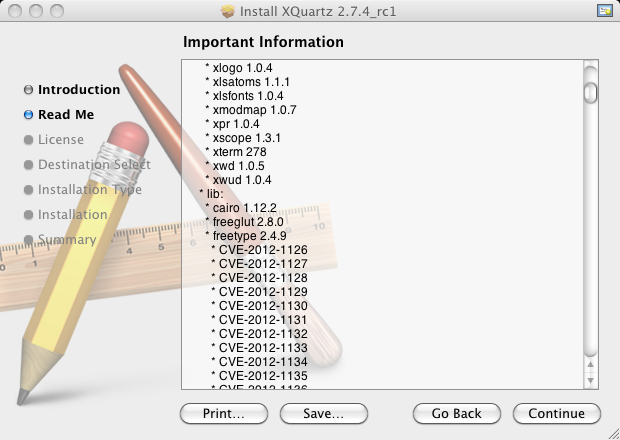Select the Installation step in sidebar
This screenshot has height=440, width=620.
[x=73, y=215]
